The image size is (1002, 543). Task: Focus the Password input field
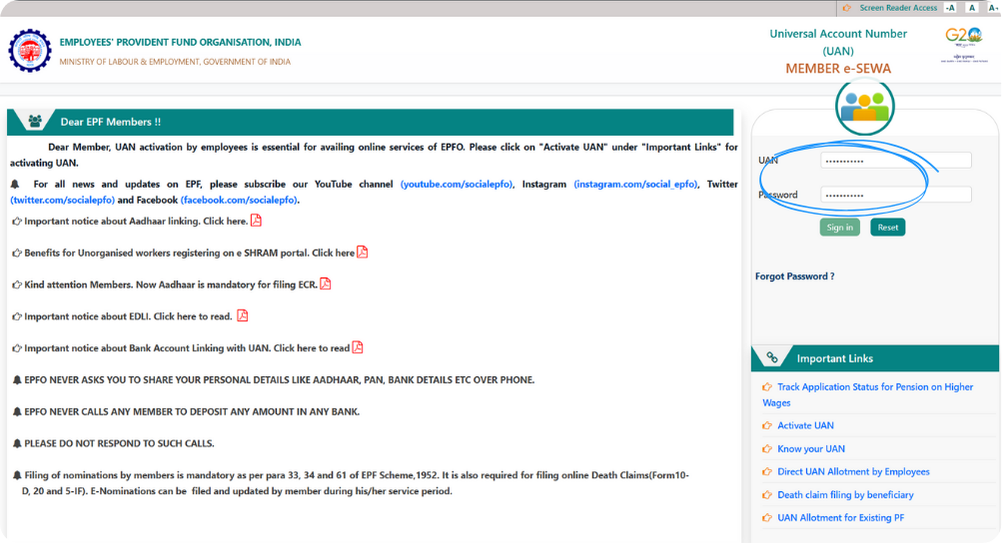tap(895, 195)
